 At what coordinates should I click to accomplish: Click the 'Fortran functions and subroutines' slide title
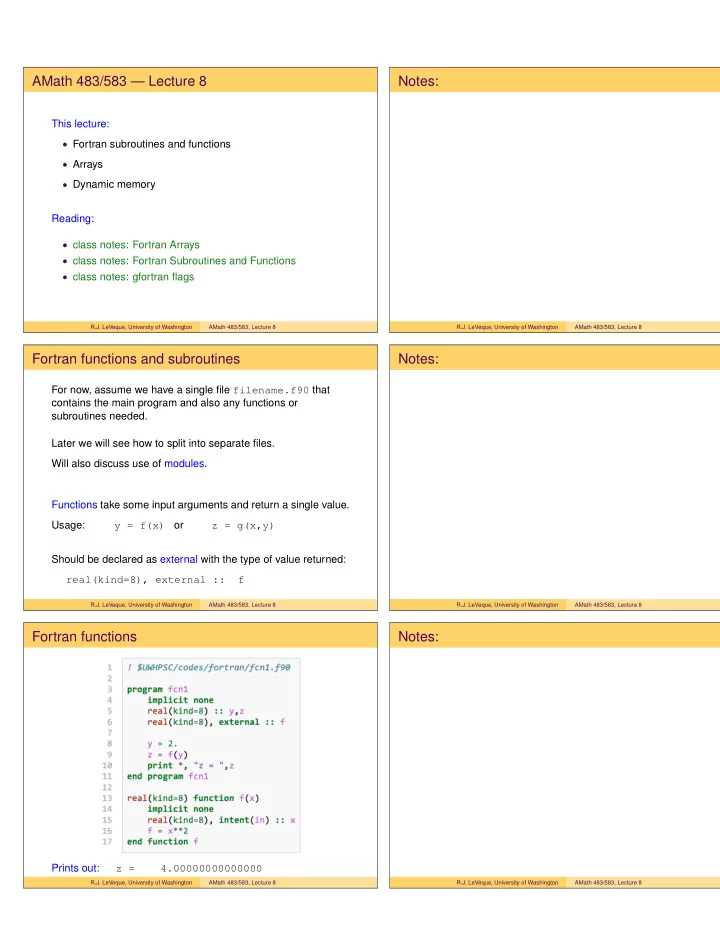point(136,358)
